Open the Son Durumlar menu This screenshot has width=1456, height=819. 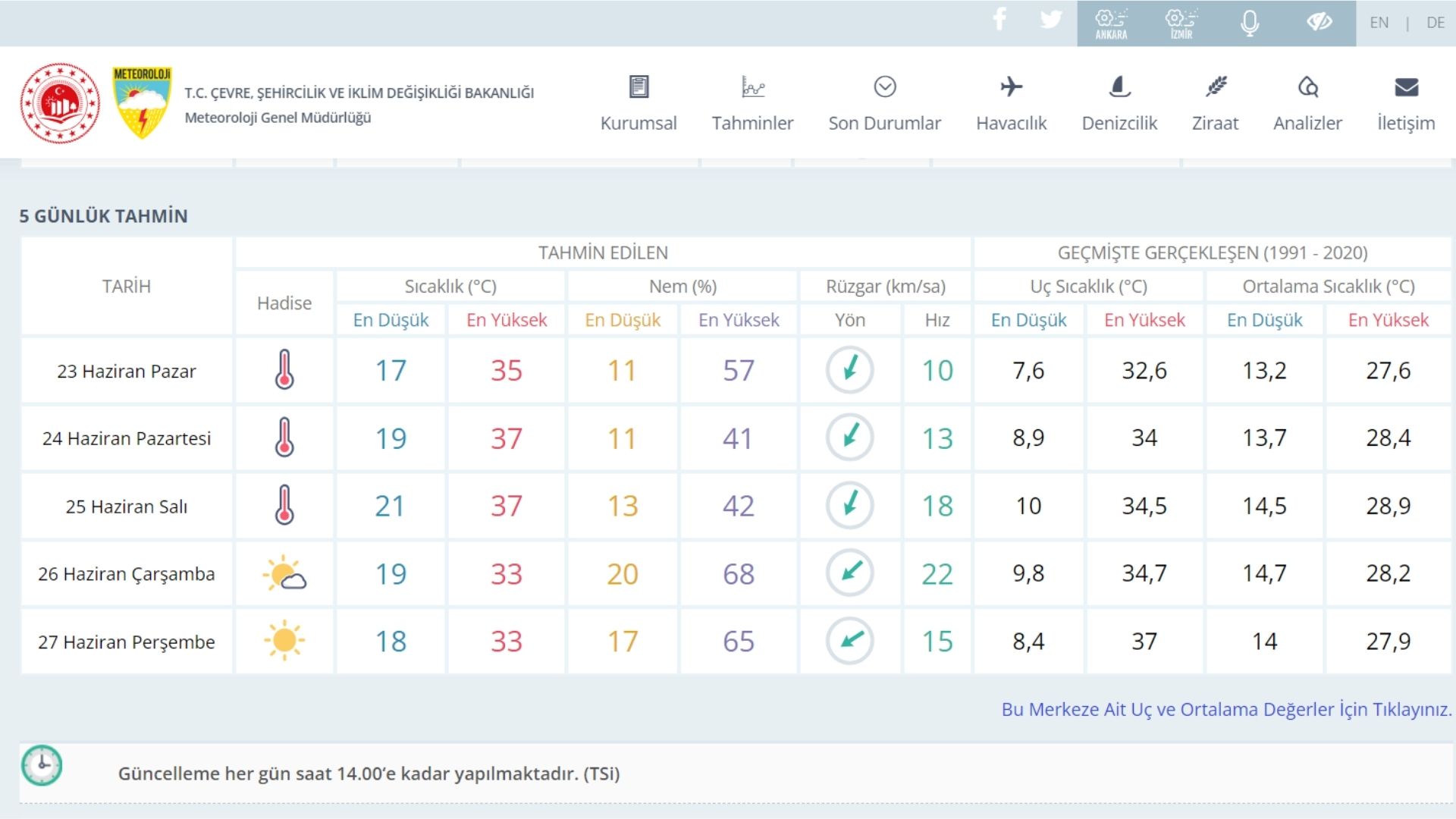pos(884,123)
